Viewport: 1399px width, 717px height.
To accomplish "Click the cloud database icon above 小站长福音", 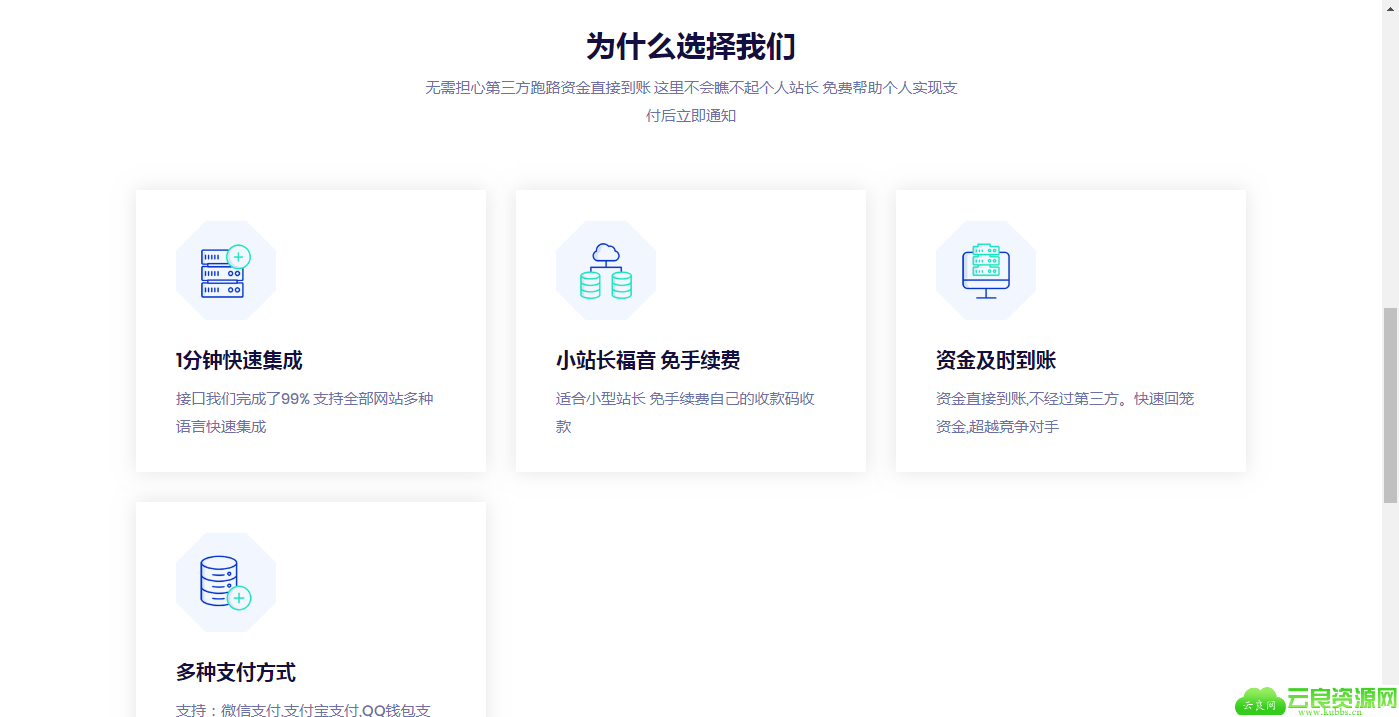I will (606, 270).
